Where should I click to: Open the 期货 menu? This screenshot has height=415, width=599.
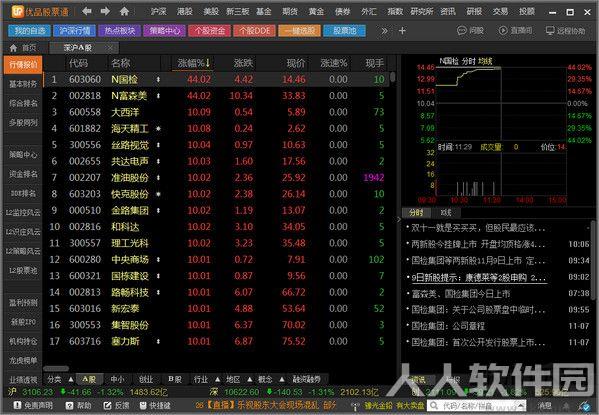[290, 11]
